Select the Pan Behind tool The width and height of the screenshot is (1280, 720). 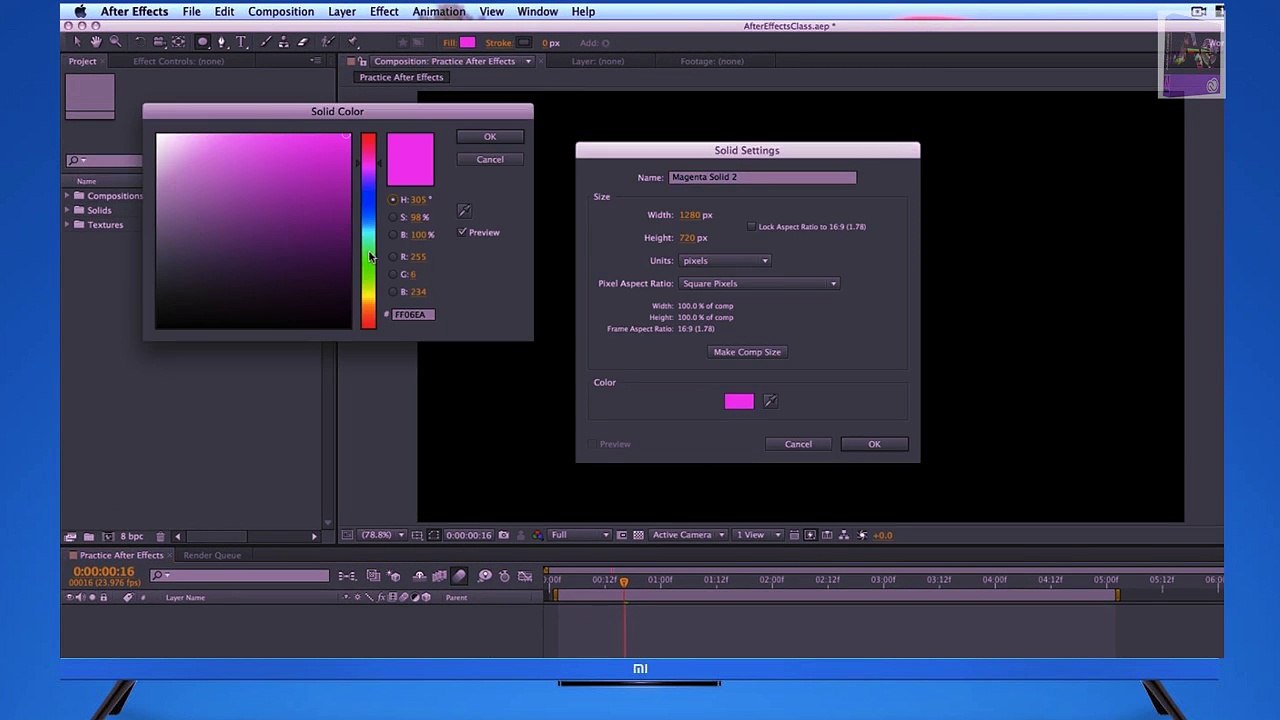[178, 42]
